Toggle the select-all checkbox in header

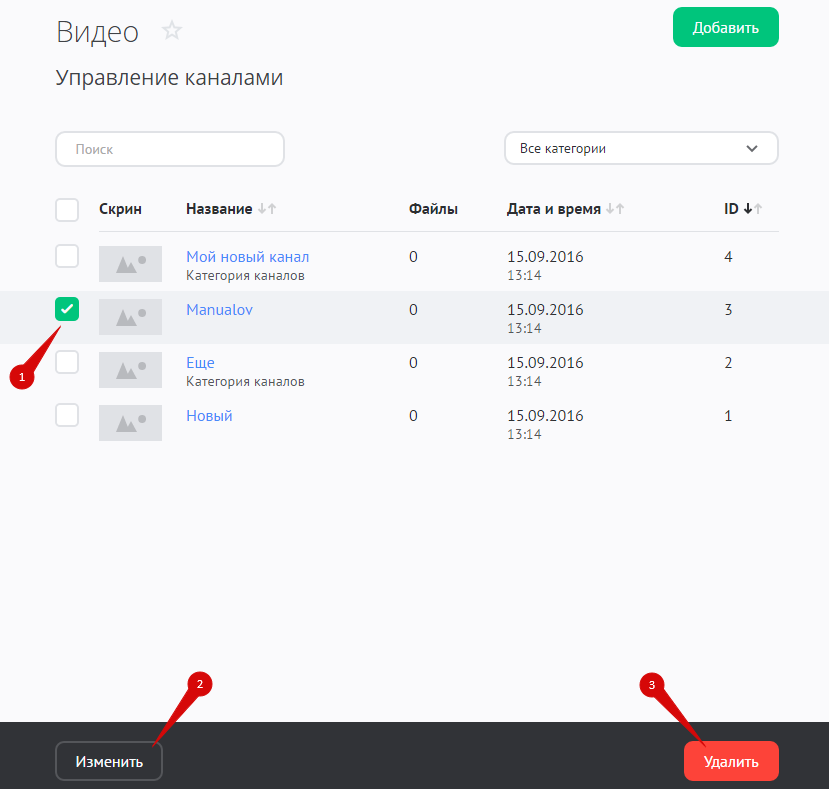click(67, 210)
